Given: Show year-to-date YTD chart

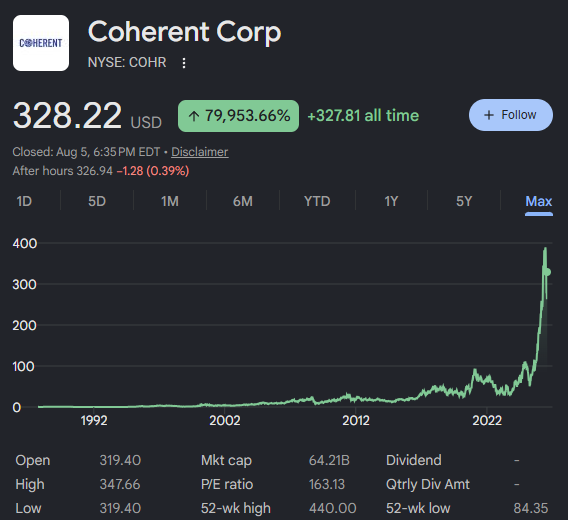Looking at the screenshot, I should click(x=317, y=201).
